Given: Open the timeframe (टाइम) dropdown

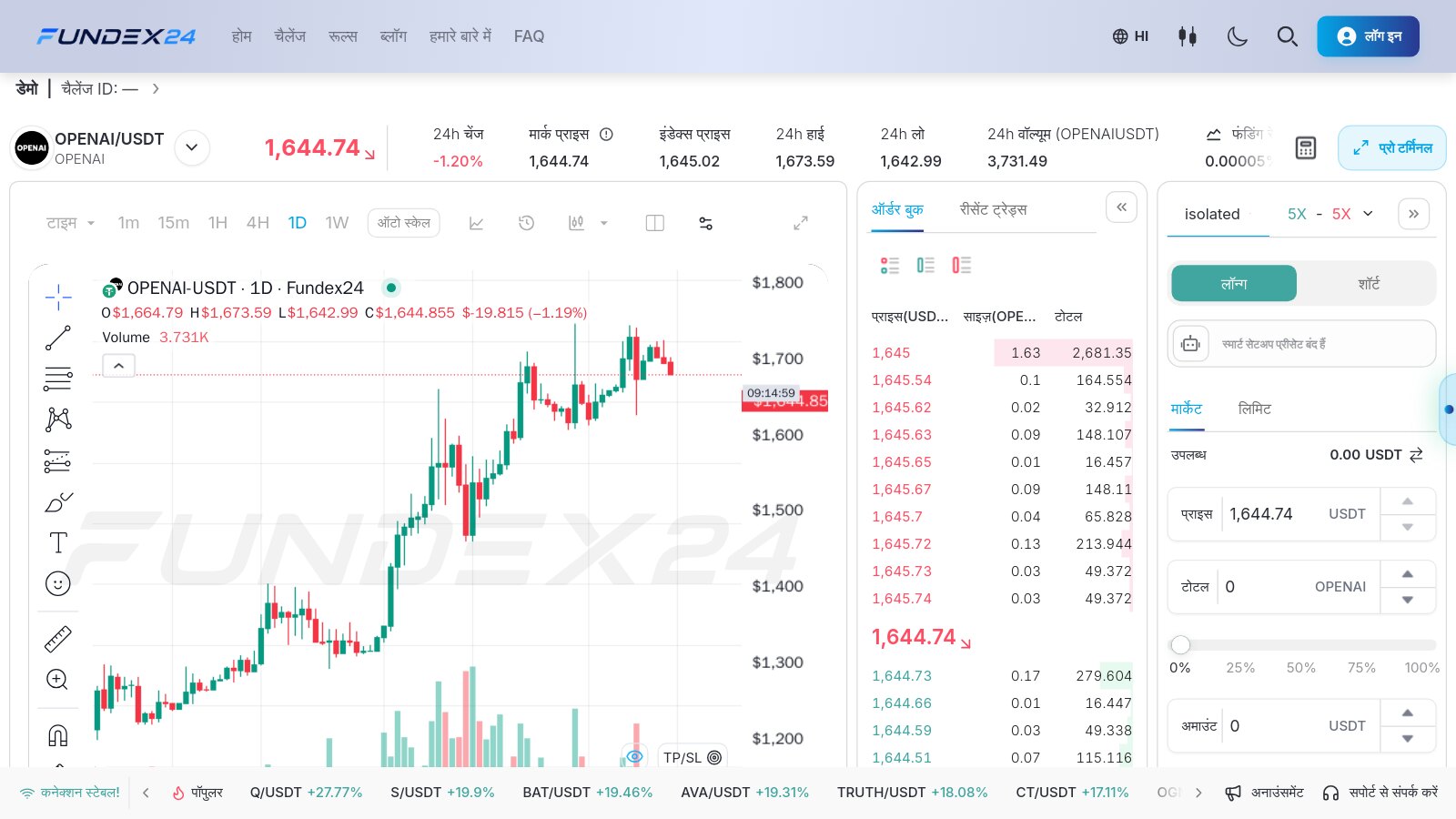Looking at the screenshot, I should point(71,223).
